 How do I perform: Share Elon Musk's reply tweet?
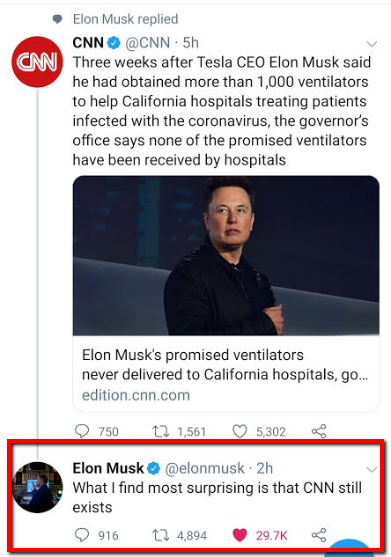(319, 535)
